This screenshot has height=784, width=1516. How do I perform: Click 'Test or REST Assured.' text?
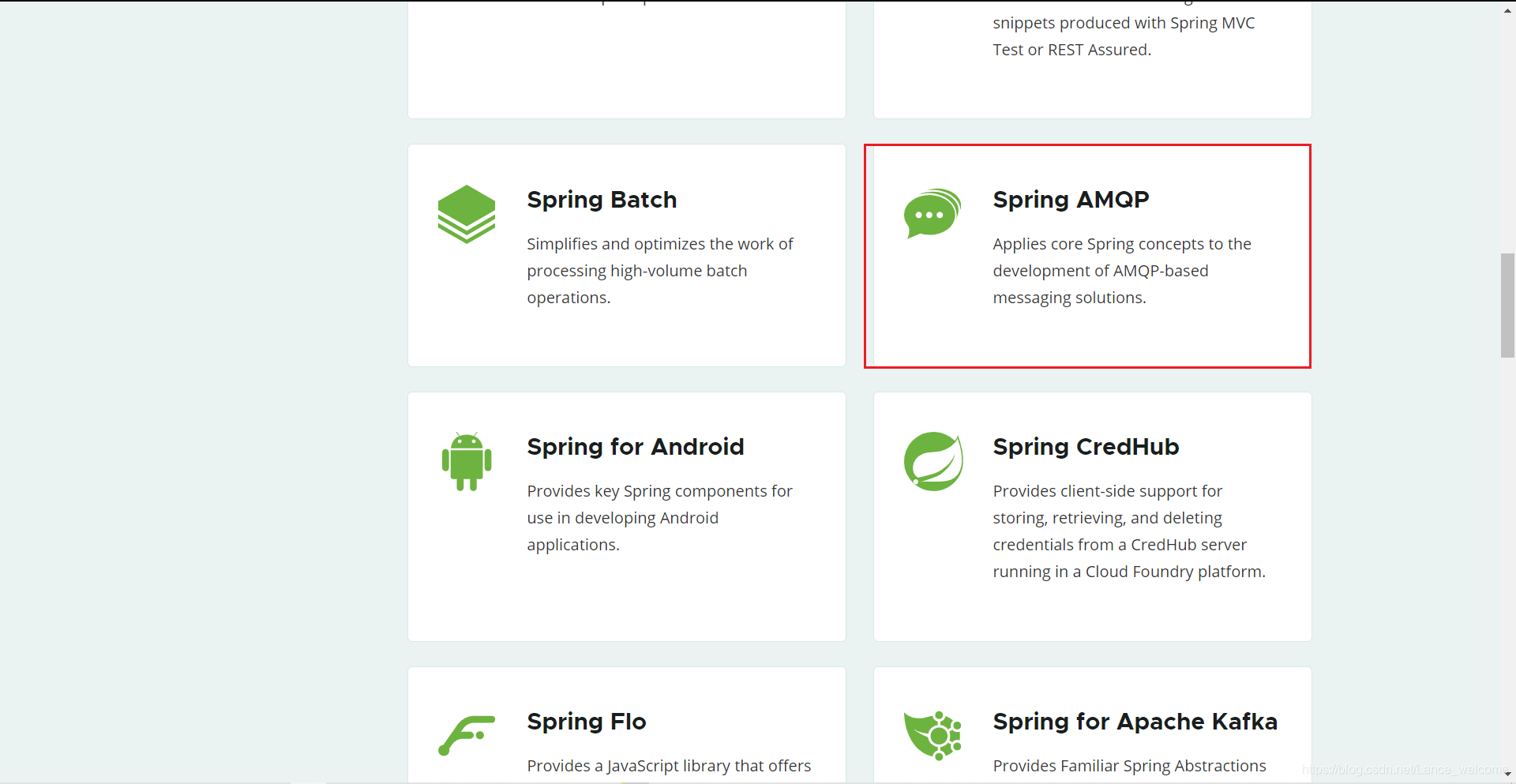click(x=1071, y=50)
